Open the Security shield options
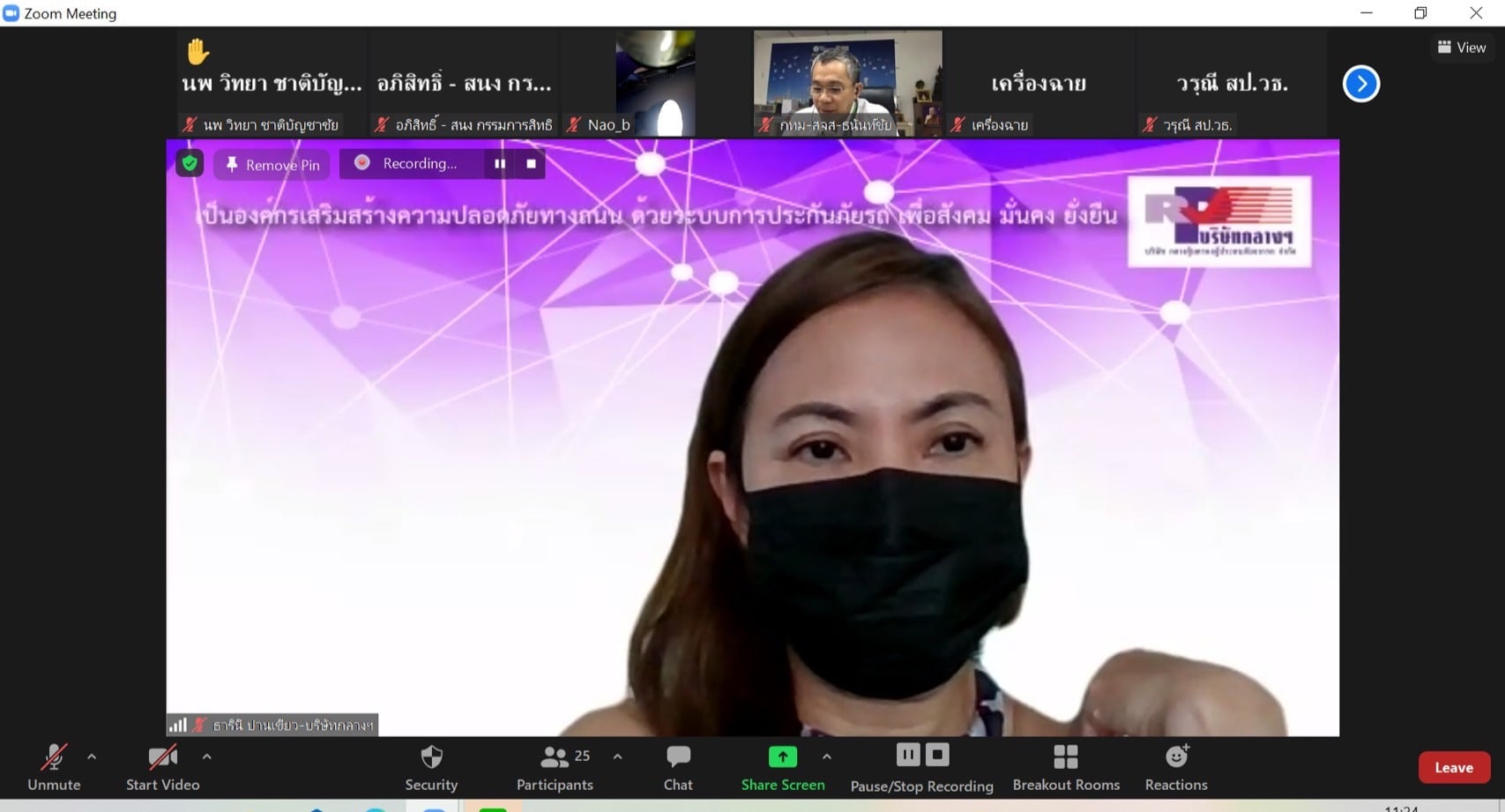The width and height of the screenshot is (1505, 812). (431, 767)
